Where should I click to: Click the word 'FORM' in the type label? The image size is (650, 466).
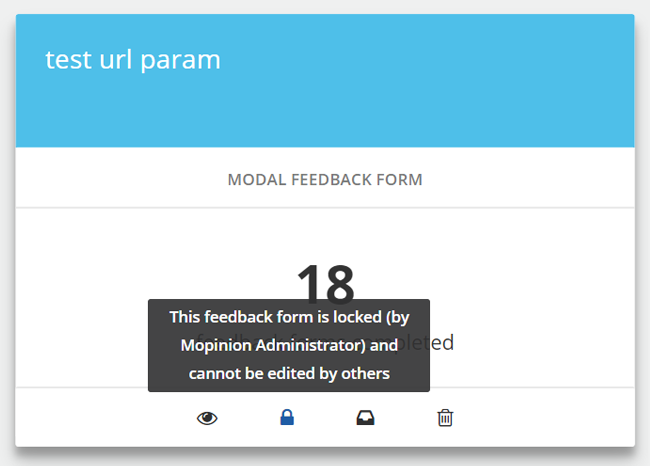click(401, 180)
